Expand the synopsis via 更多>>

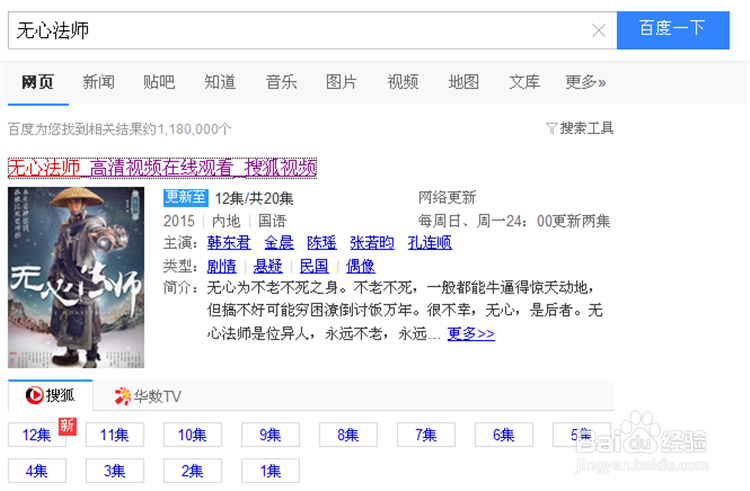(471, 334)
